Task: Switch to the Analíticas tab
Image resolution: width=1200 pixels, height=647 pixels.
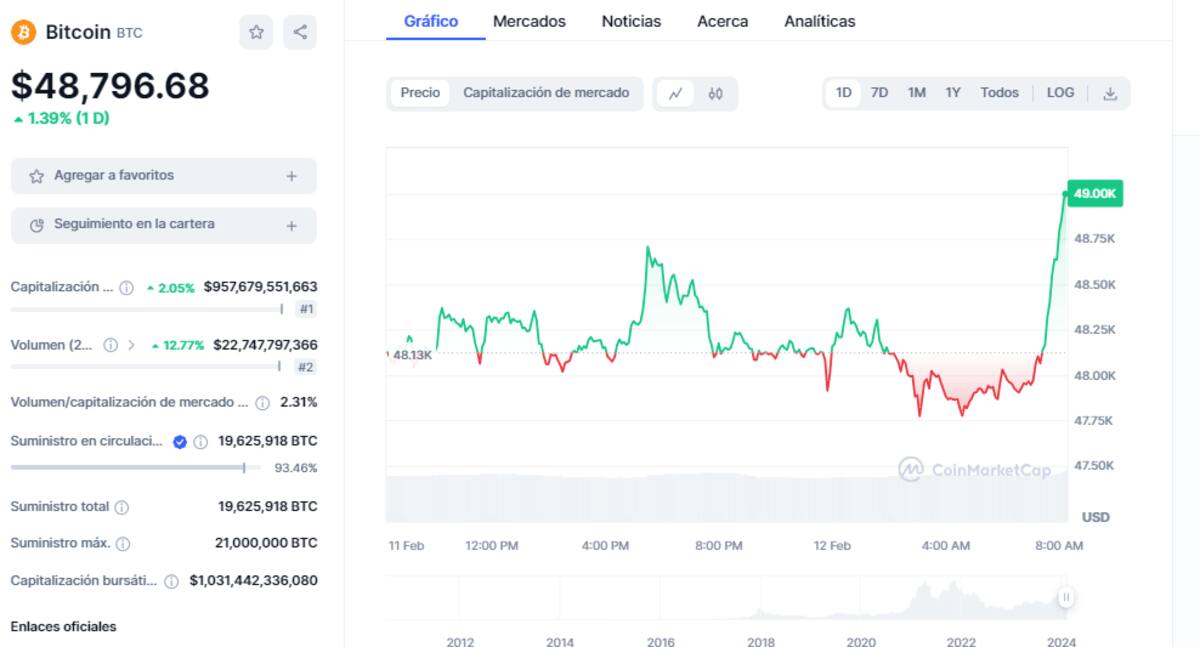Action: tap(819, 21)
